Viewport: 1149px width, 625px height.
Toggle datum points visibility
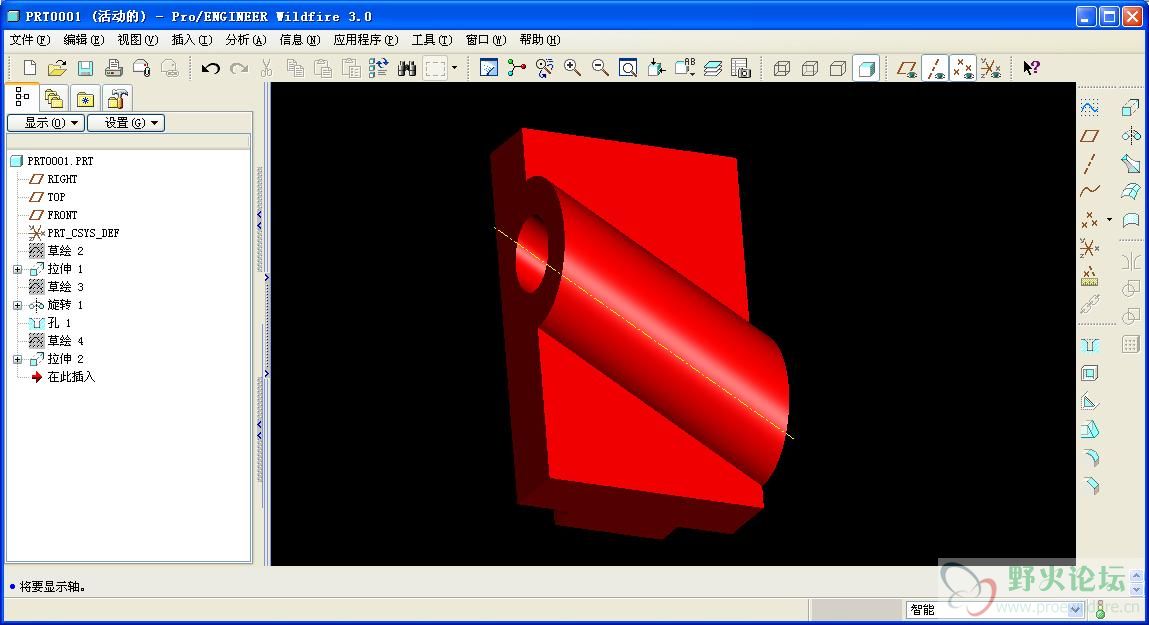[x=963, y=68]
